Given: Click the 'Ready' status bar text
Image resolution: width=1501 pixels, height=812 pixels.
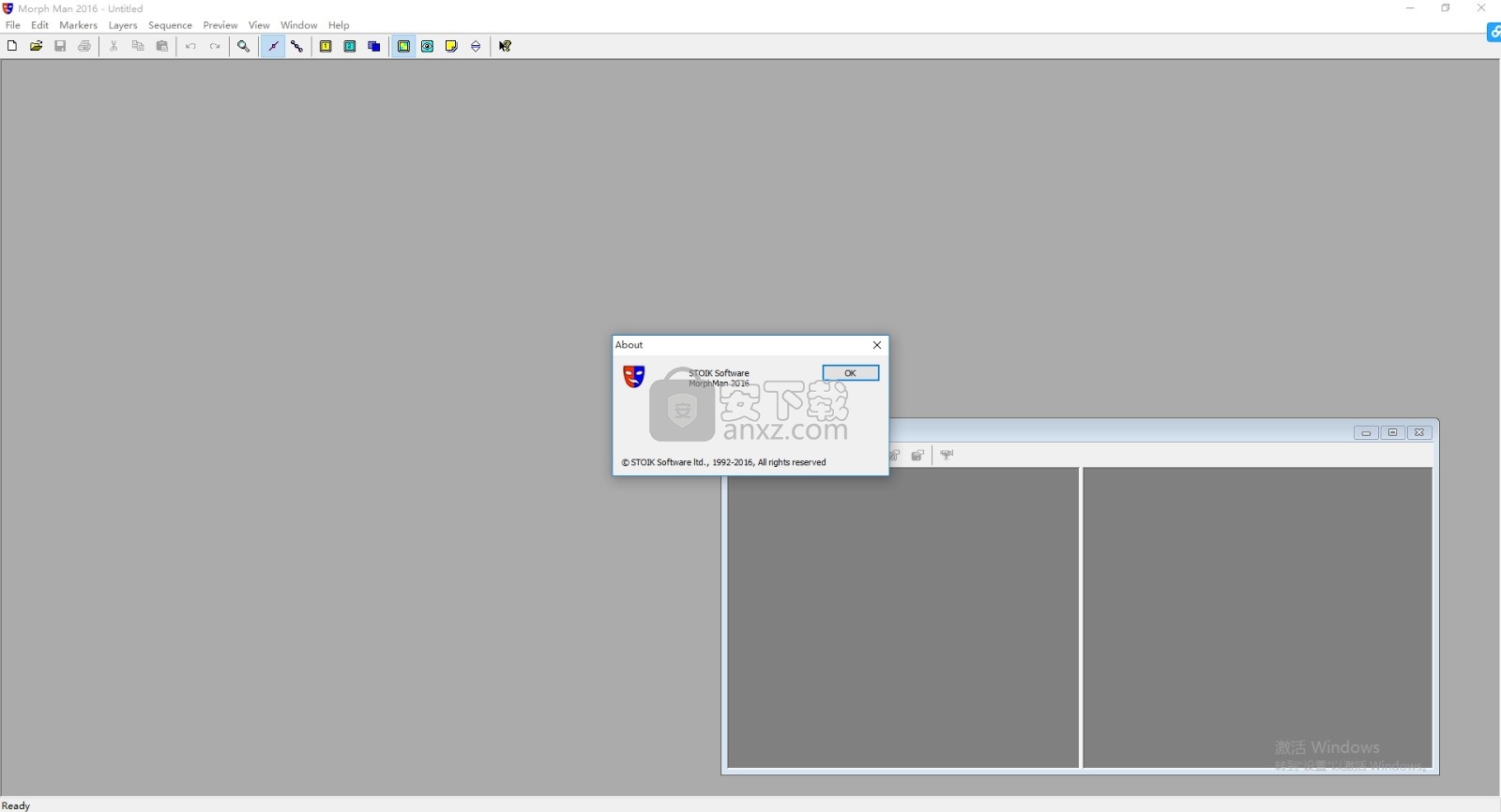Looking at the screenshot, I should pos(16,805).
